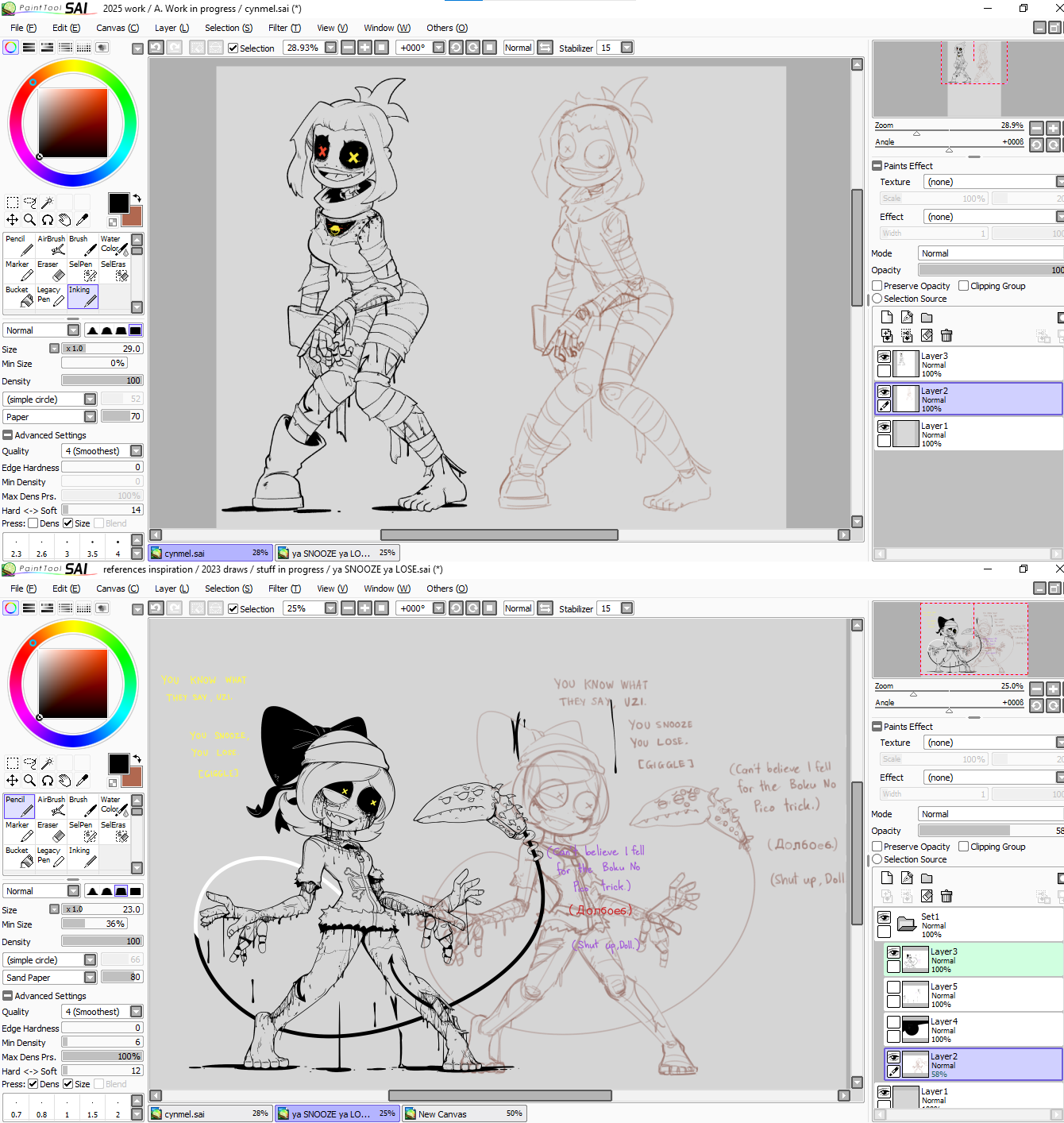Open the Canvas menu in cynmel.sai window
Viewport: 1064px width, 1123px height.
118,28
